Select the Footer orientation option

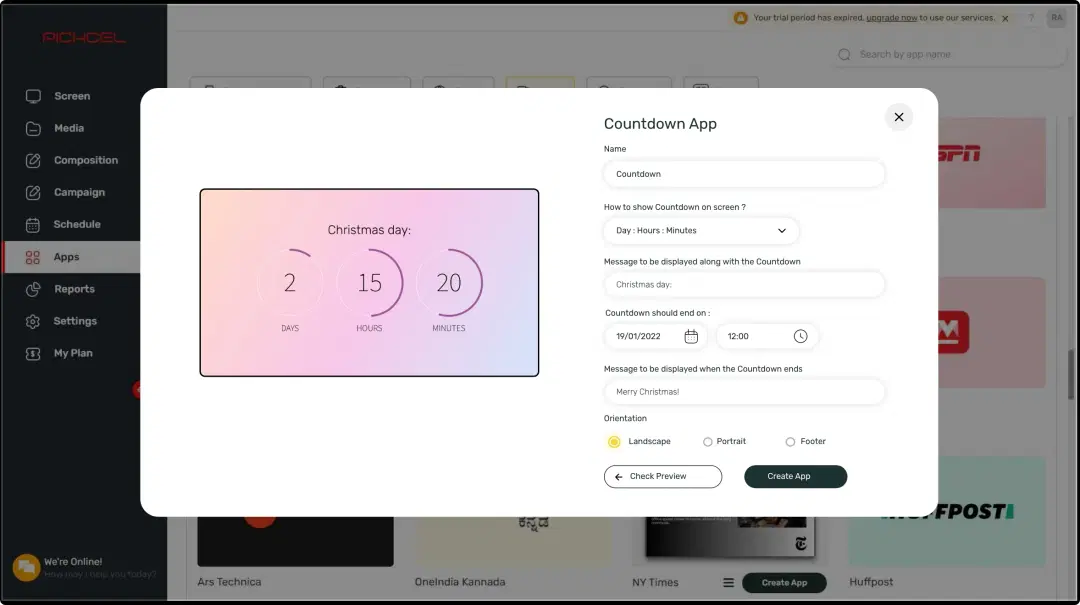(789, 441)
